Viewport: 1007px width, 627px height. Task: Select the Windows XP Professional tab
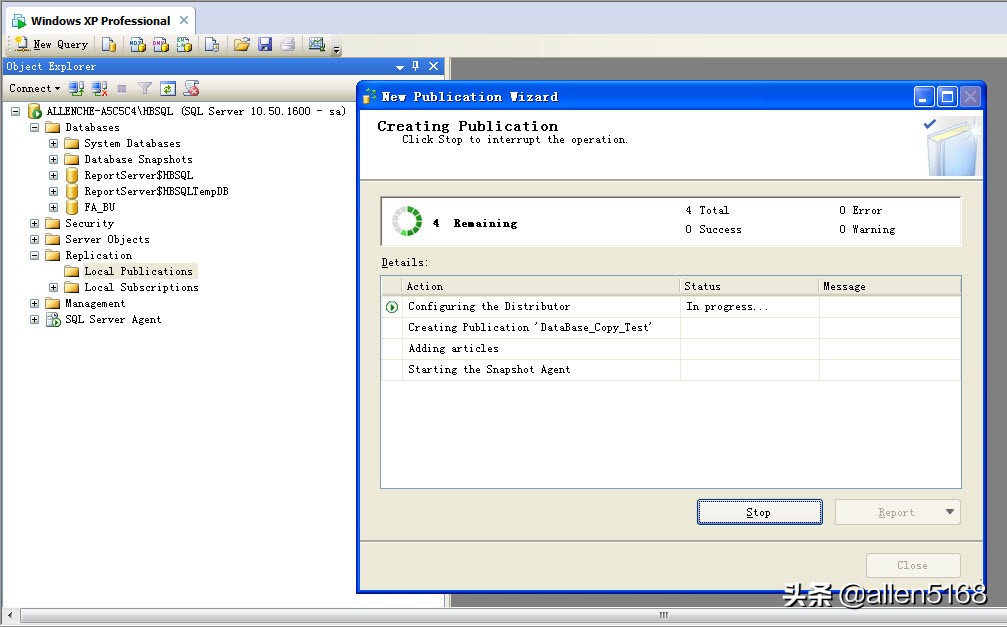[100, 21]
